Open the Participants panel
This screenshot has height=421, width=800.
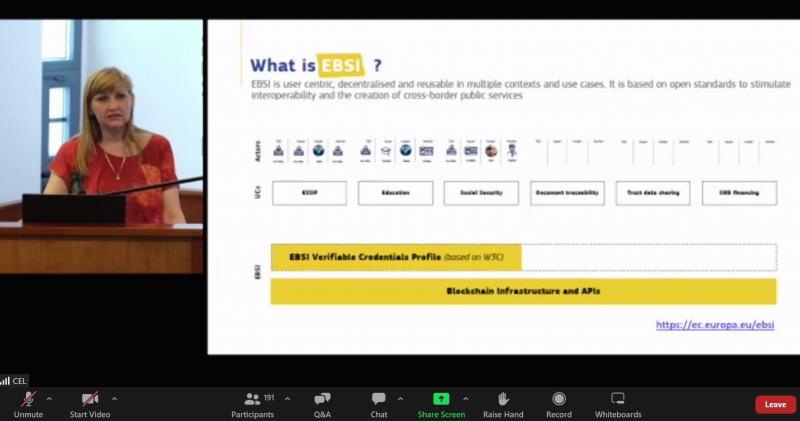click(252, 399)
